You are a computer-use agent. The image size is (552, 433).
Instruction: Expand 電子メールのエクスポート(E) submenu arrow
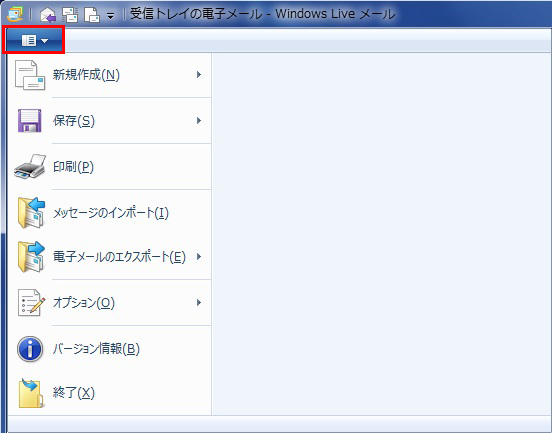point(199,256)
